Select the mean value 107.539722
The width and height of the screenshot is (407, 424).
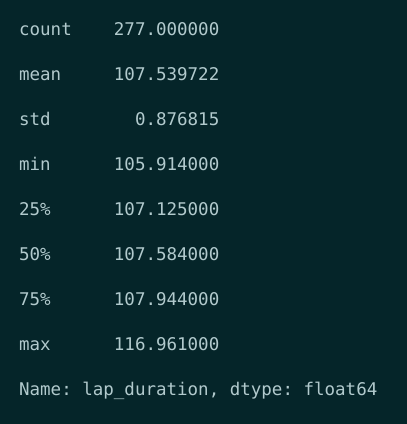[166, 74]
